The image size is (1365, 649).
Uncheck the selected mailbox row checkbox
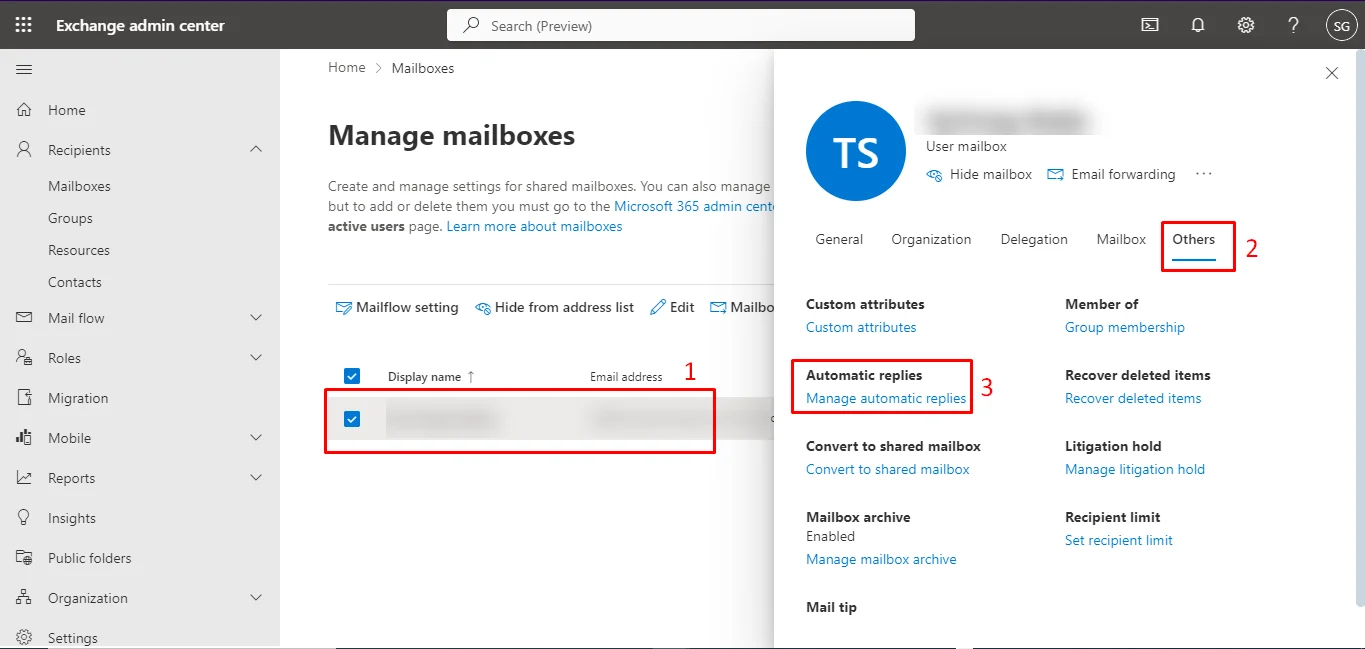(352, 419)
